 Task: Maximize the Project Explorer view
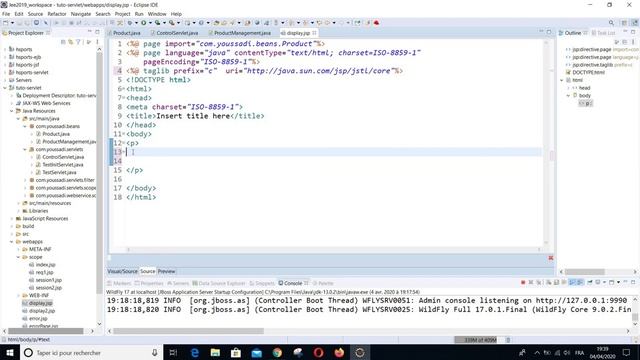[x=97, y=32]
